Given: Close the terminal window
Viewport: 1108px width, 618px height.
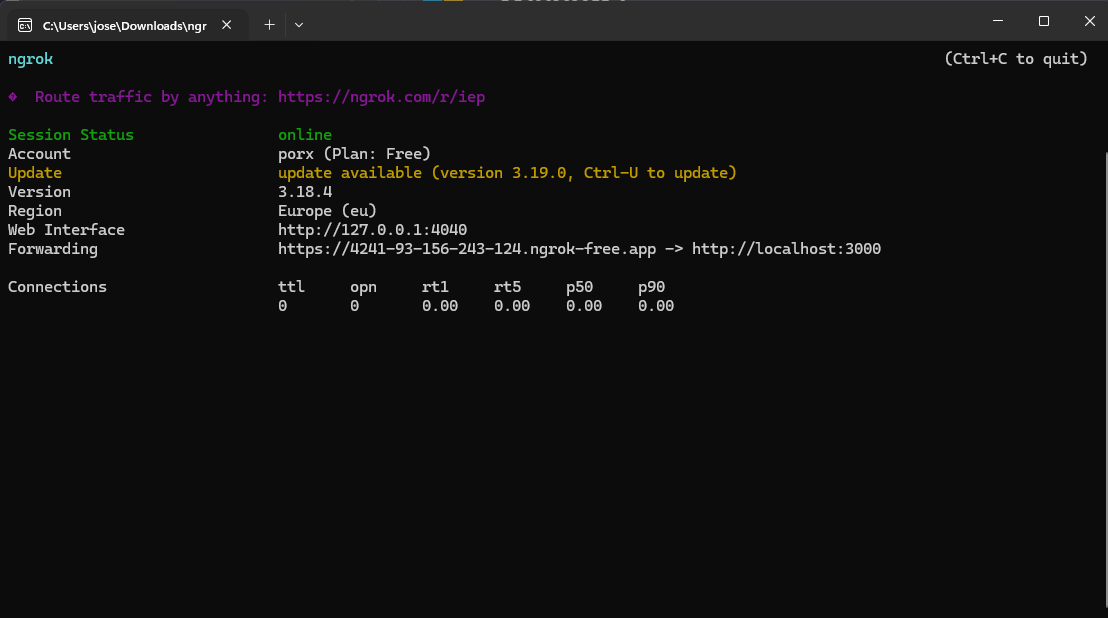Looking at the screenshot, I should pyautogui.click(x=1089, y=21).
